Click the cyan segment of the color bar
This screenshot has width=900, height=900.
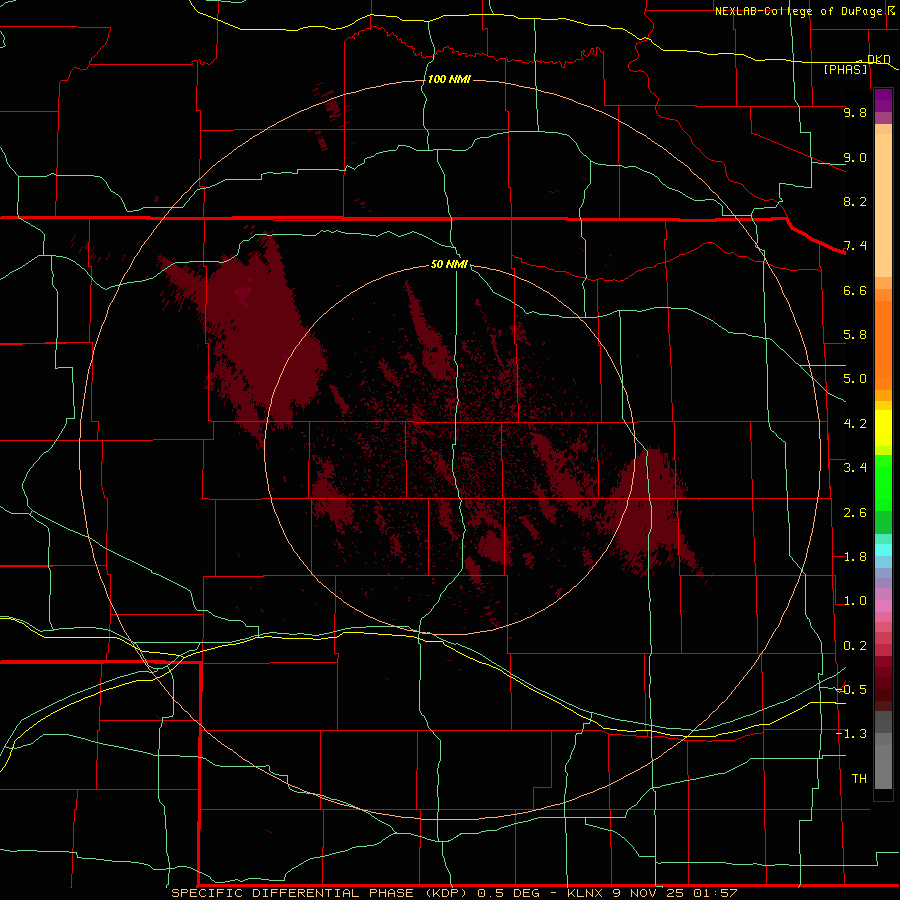883,550
